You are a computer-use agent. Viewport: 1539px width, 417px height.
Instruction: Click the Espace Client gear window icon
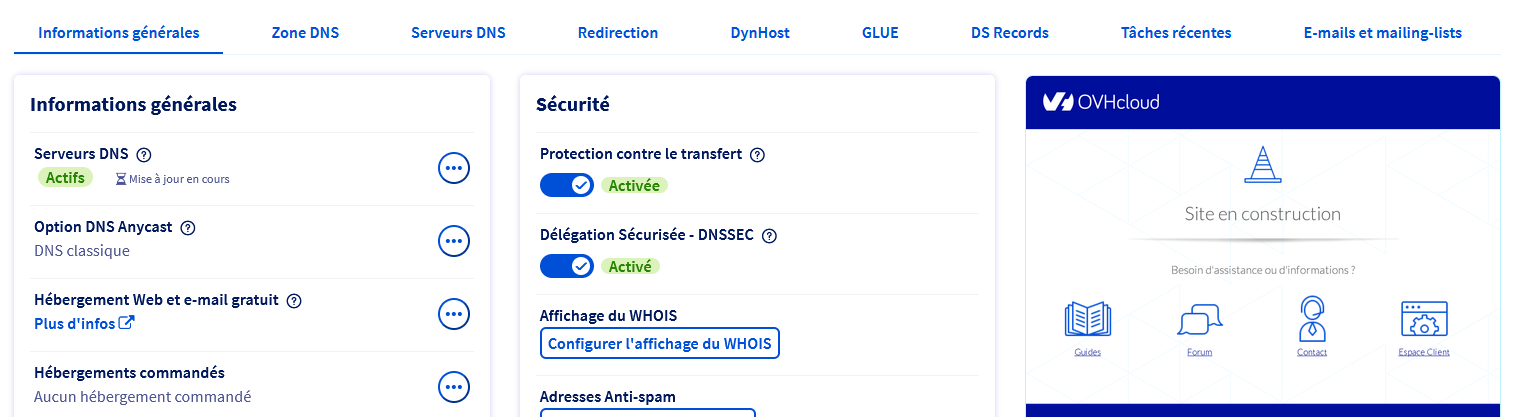[1424, 319]
